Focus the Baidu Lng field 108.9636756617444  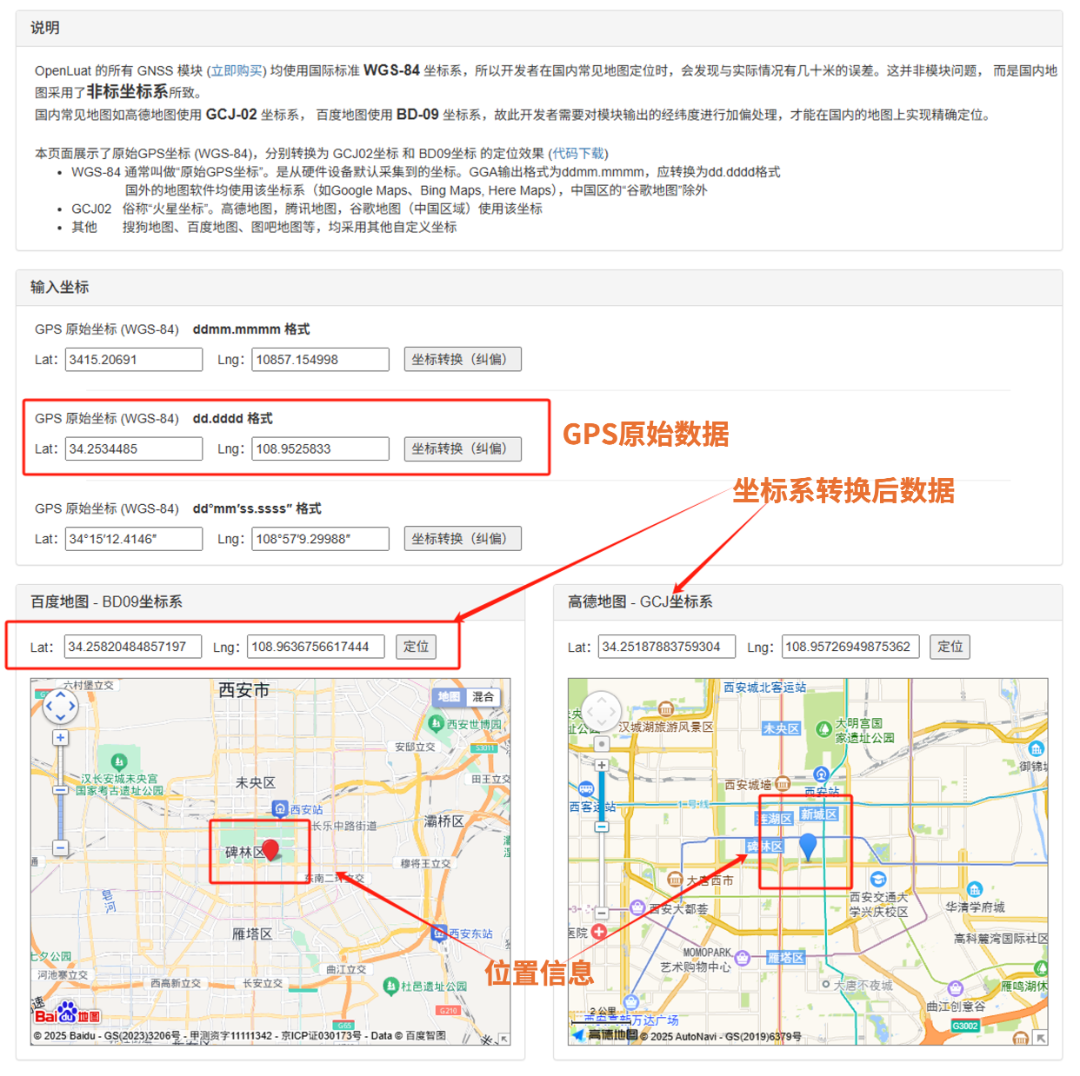[315, 646]
